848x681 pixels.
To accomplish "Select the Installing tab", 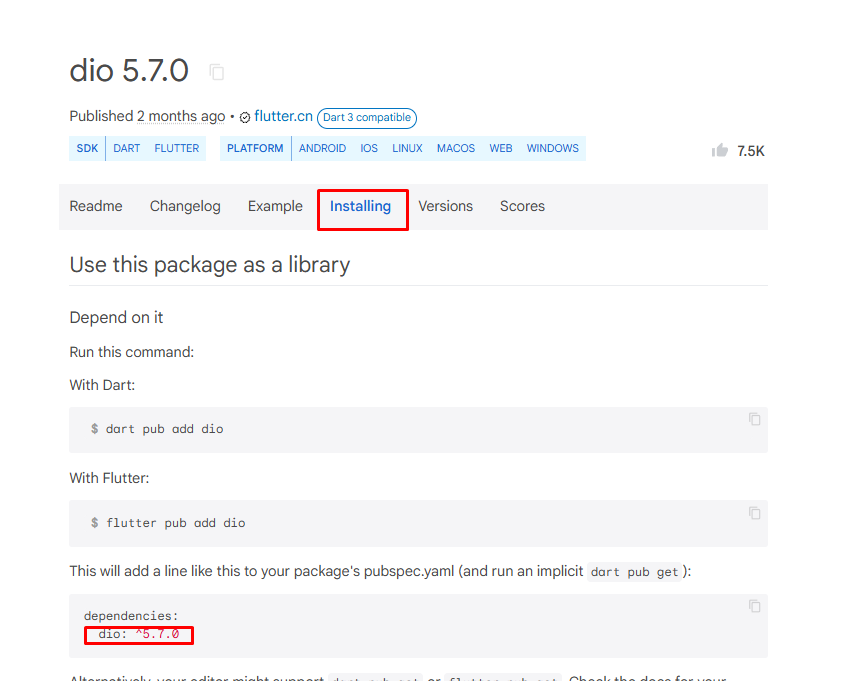I will pyautogui.click(x=360, y=206).
